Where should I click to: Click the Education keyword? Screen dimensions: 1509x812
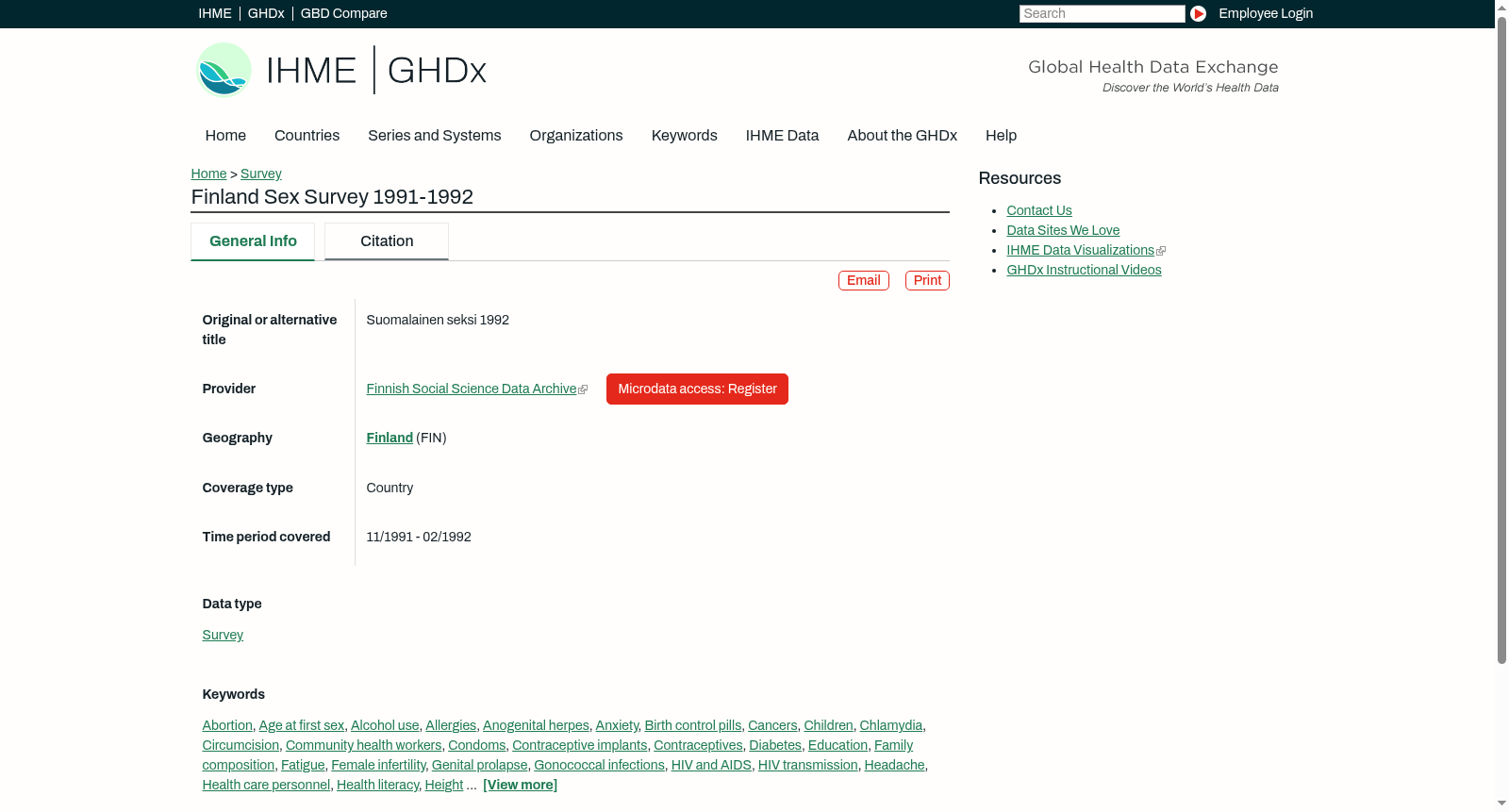[x=837, y=745]
